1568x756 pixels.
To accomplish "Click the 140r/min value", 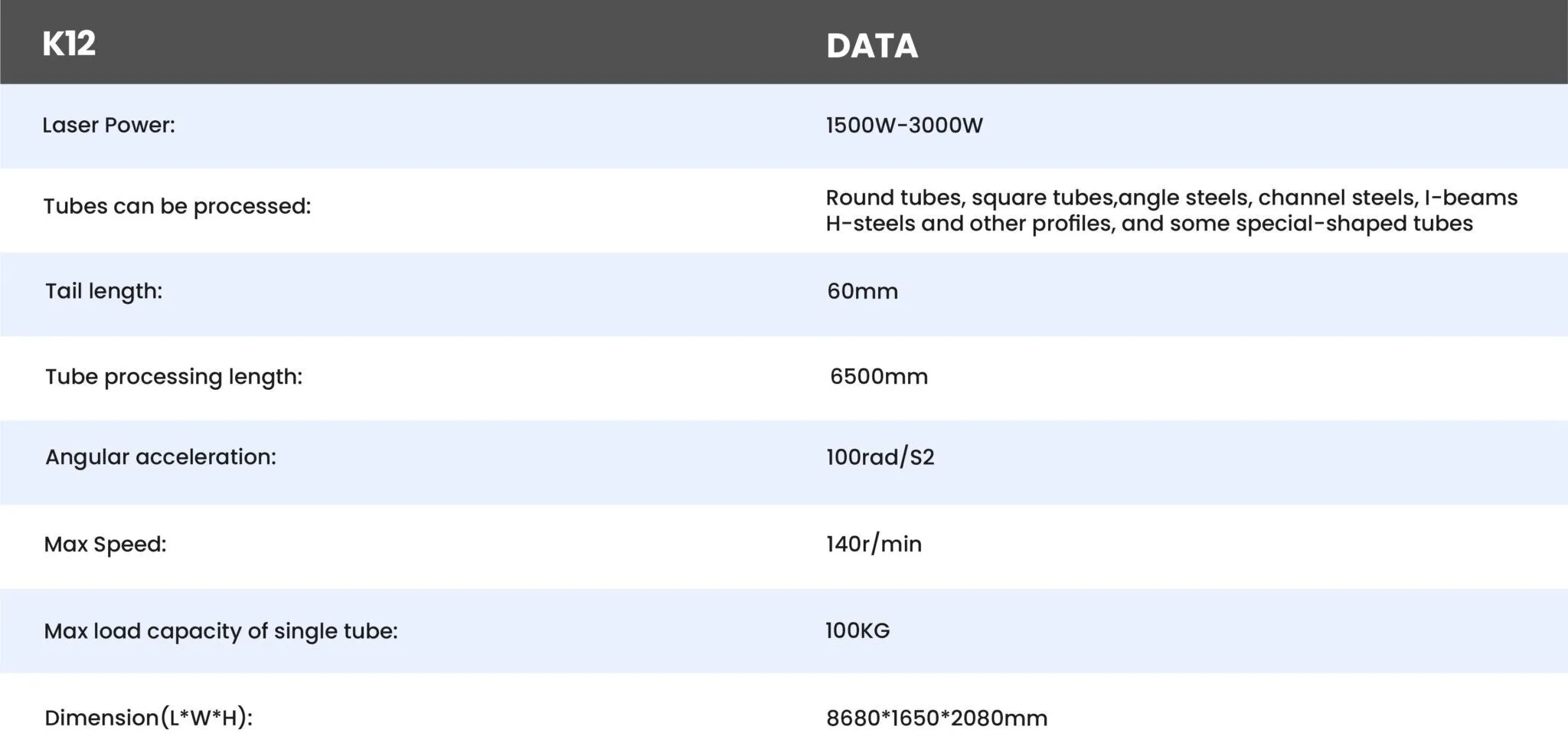I will click(874, 544).
